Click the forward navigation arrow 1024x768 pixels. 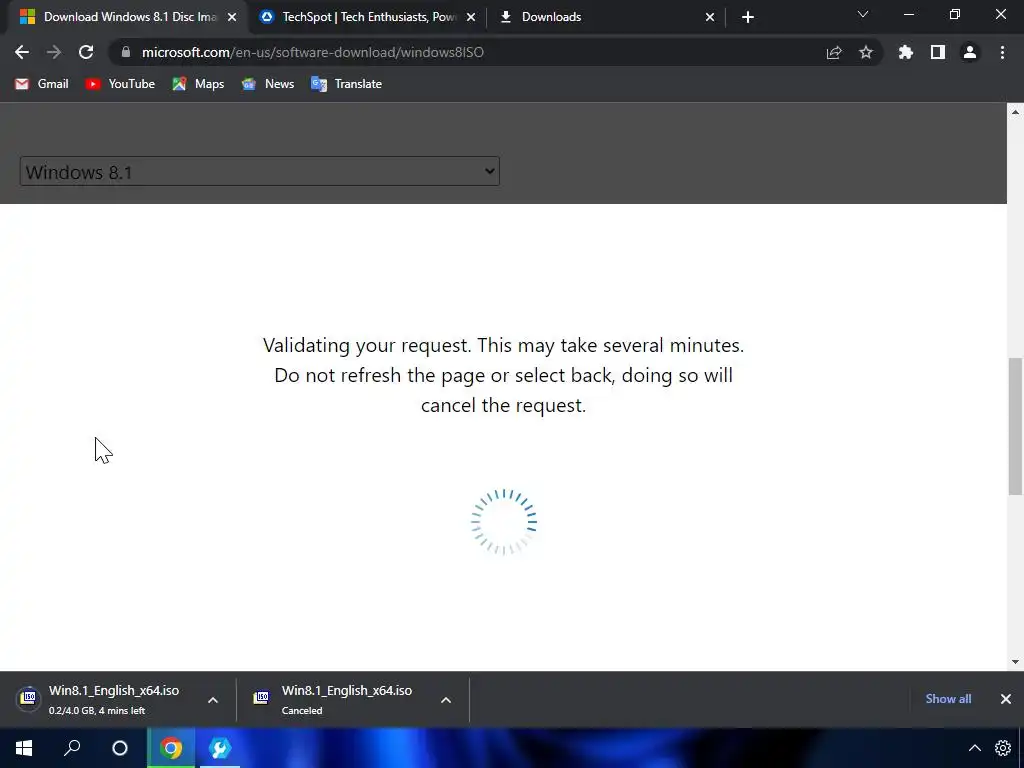(54, 52)
